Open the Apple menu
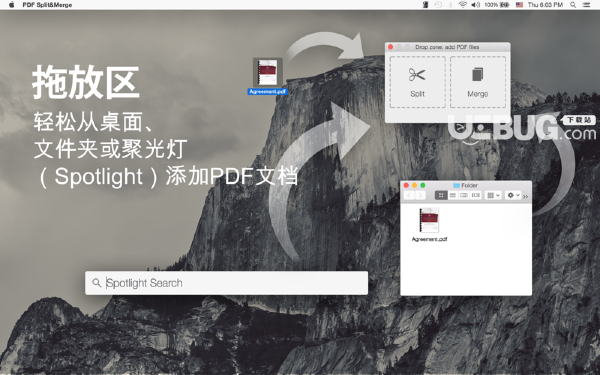This screenshot has width=600, height=375. click(11, 5)
